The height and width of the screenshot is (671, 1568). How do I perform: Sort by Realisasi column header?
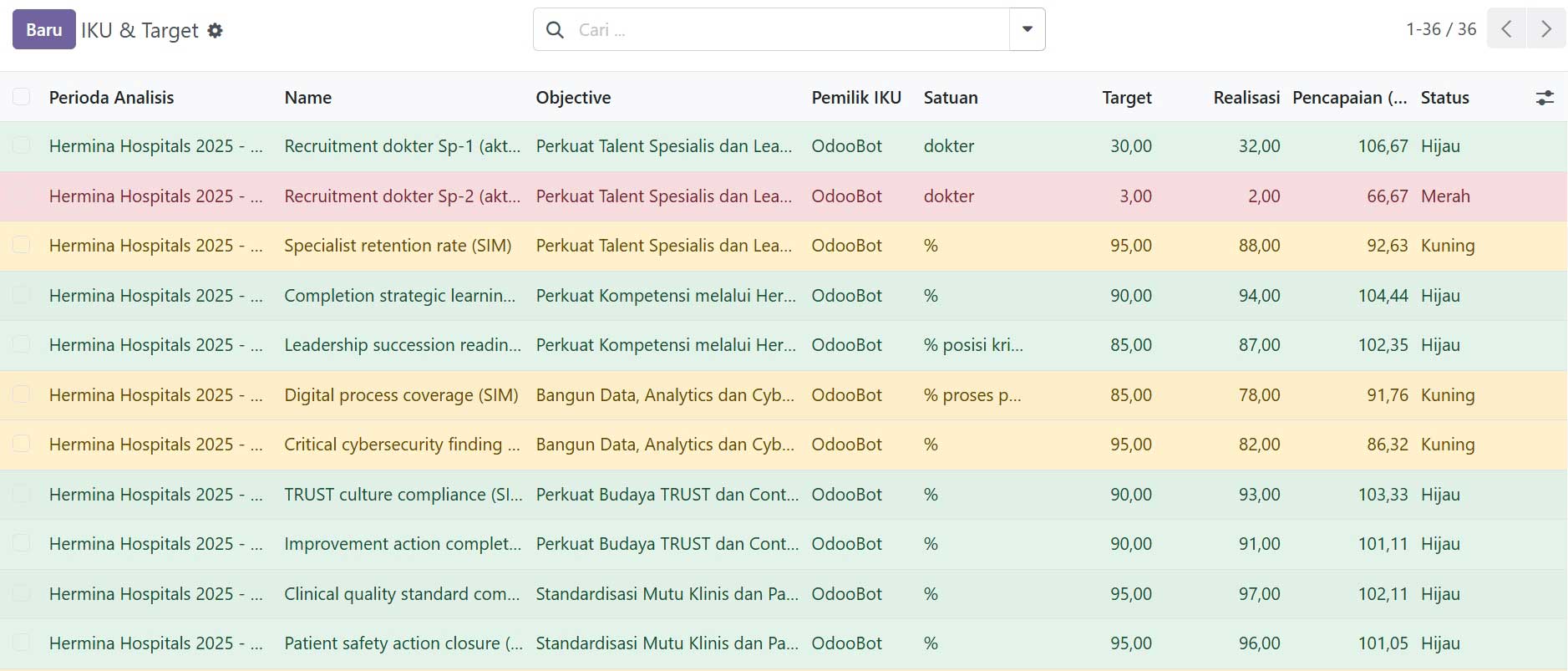click(x=1246, y=98)
